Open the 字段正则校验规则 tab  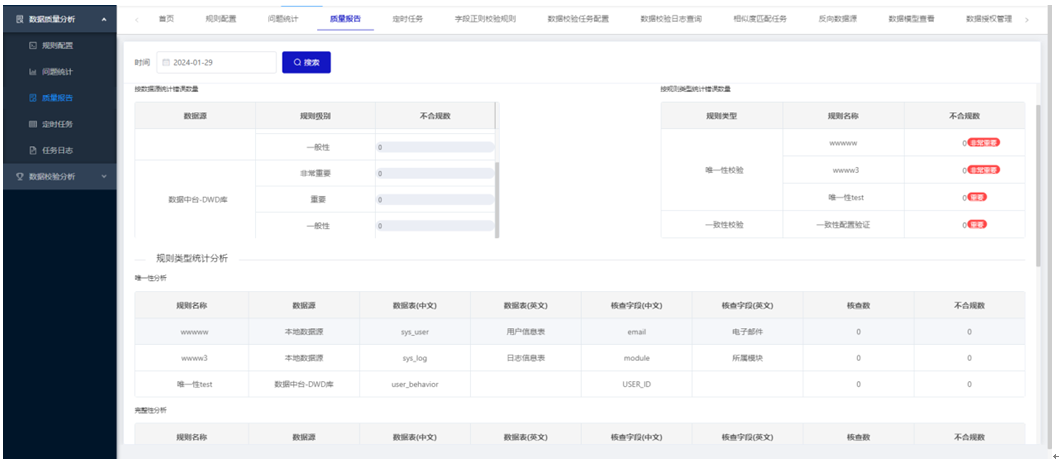[x=485, y=19]
